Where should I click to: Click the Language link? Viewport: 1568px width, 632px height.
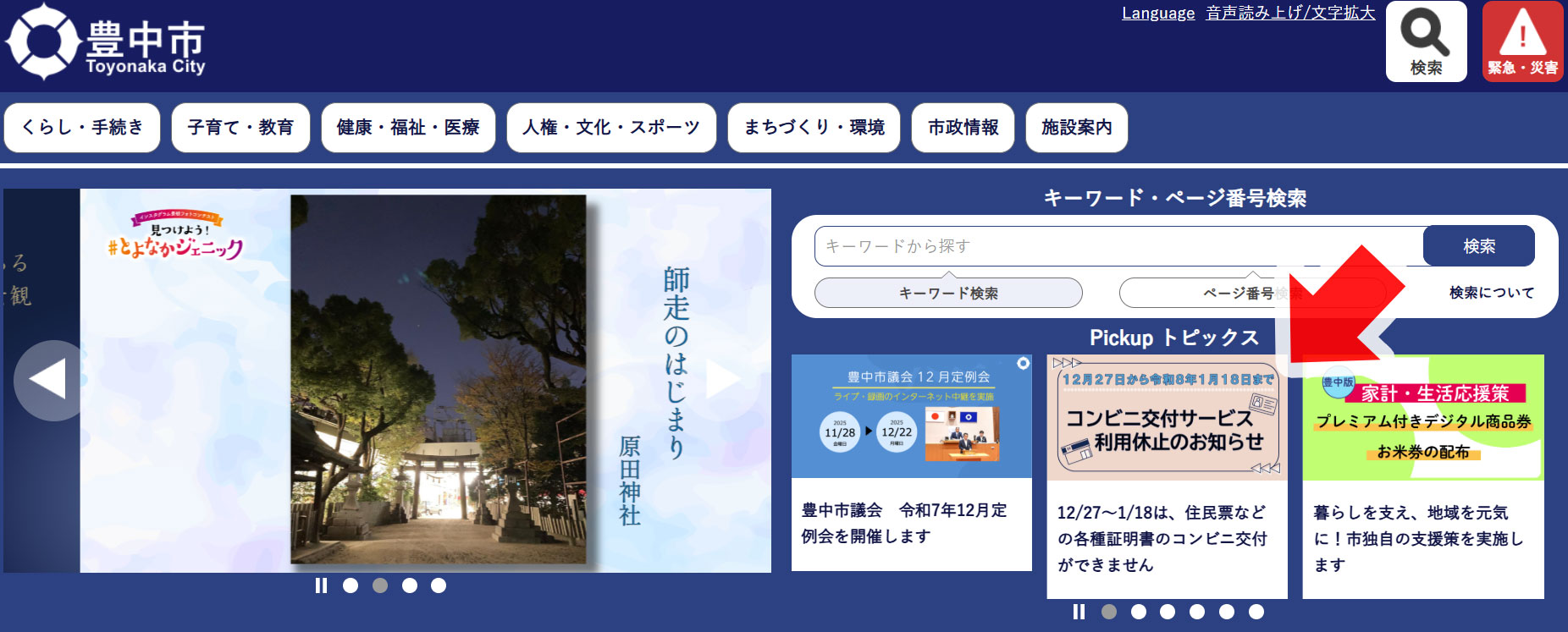pos(1157,14)
